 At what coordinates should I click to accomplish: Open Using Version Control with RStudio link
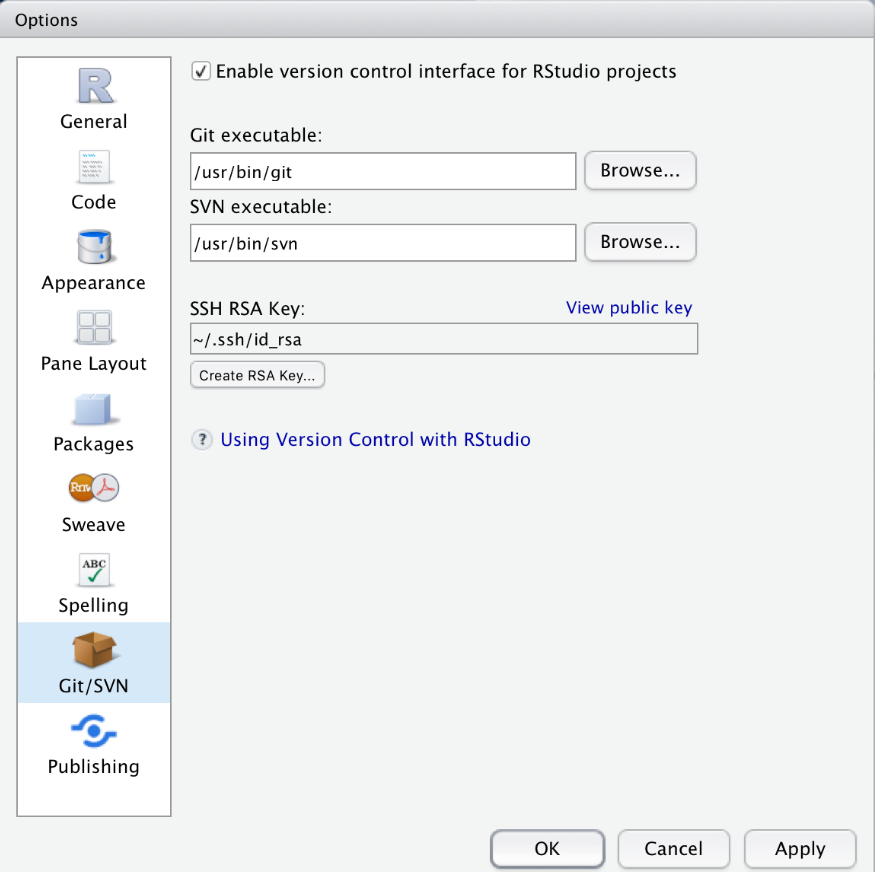click(x=375, y=440)
